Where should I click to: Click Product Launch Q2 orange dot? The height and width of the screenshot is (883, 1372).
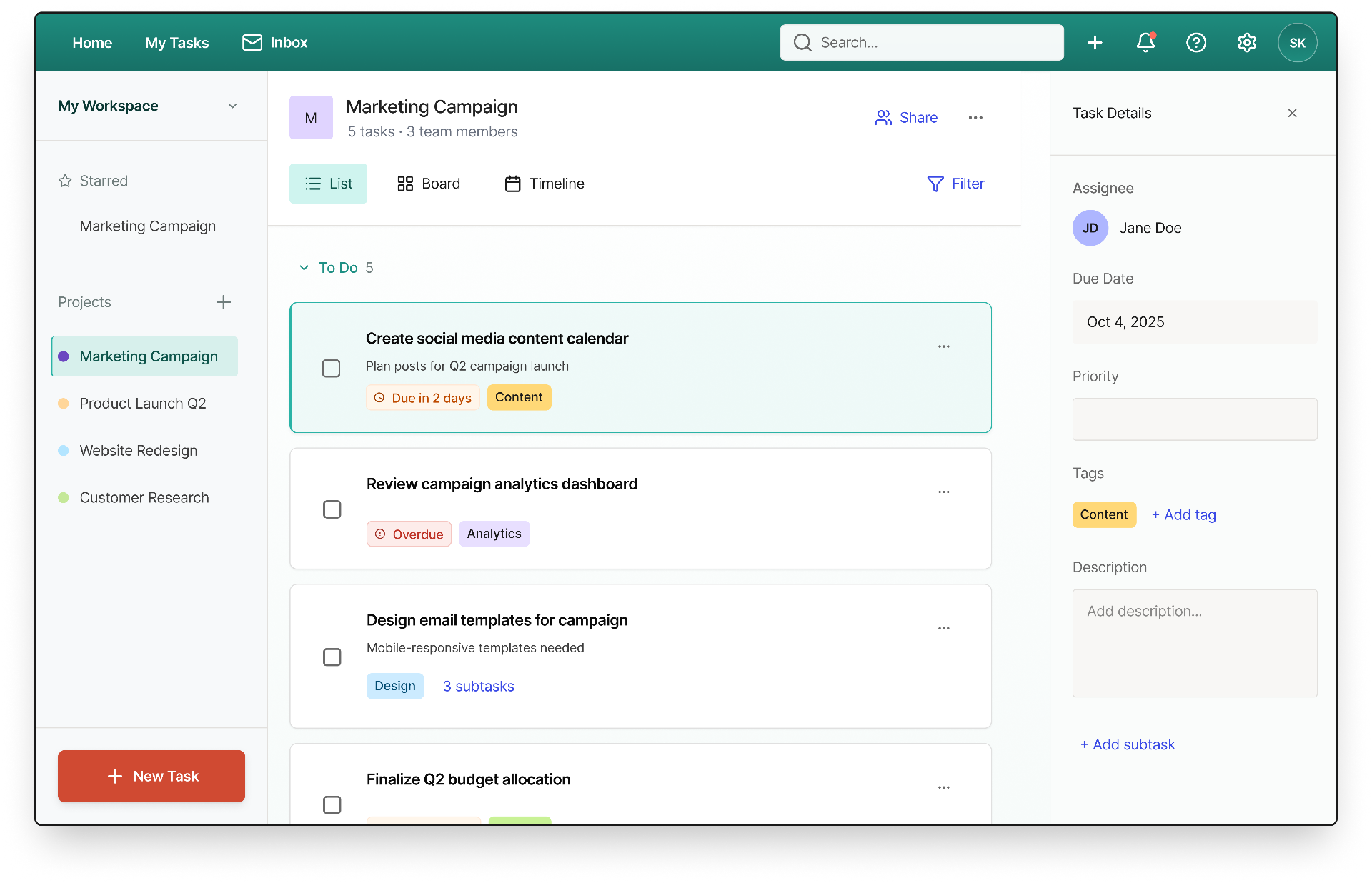coord(64,404)
